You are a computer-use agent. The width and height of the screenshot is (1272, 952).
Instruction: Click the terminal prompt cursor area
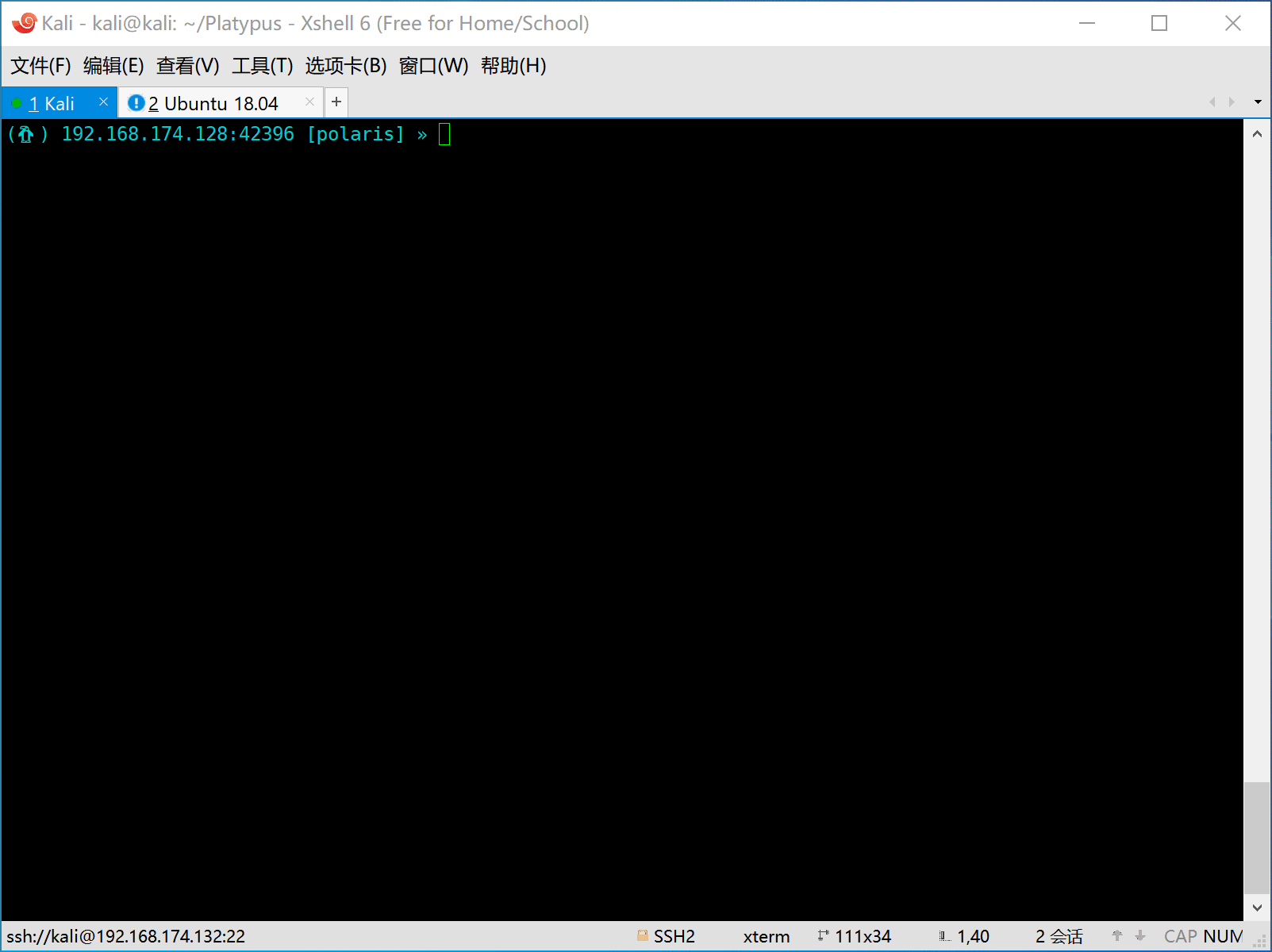click(444, 134)
